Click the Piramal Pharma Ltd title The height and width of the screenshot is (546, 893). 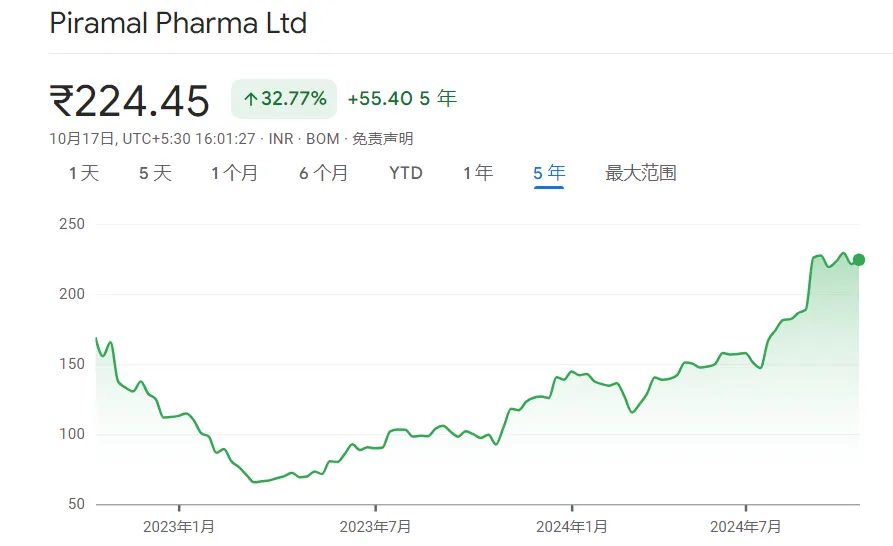pos(178,23)
